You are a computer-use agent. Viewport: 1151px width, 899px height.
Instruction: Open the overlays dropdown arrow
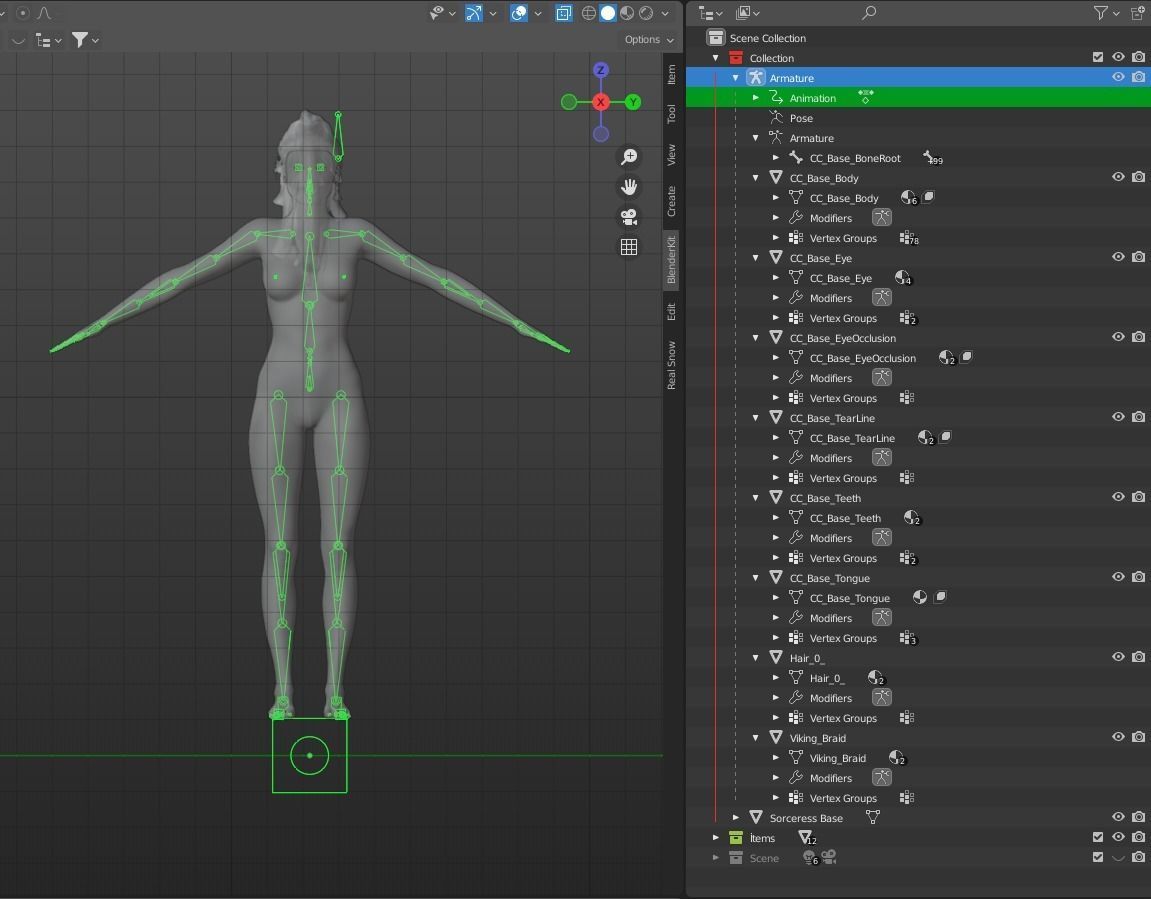[538, 13]
